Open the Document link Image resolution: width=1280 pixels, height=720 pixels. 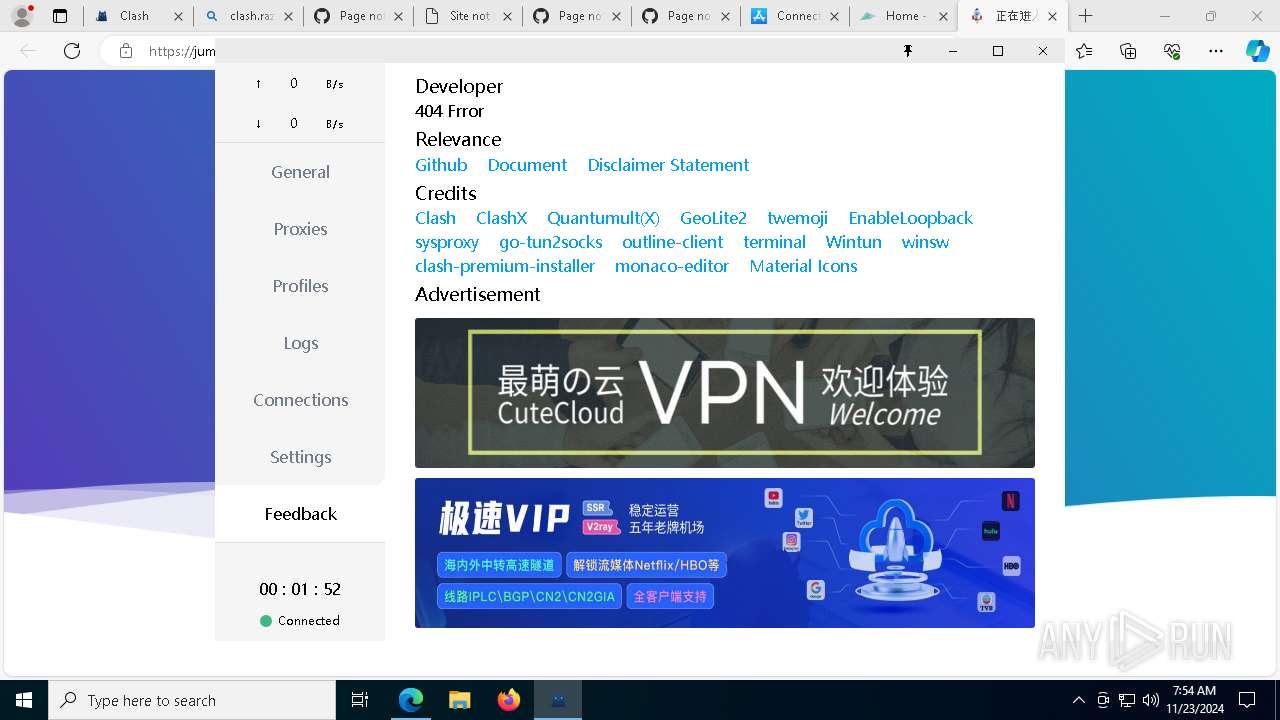pos(527,165)
